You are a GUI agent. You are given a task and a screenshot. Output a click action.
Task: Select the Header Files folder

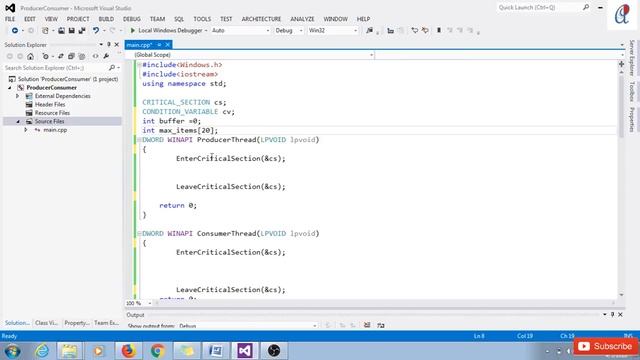point(50,104)
